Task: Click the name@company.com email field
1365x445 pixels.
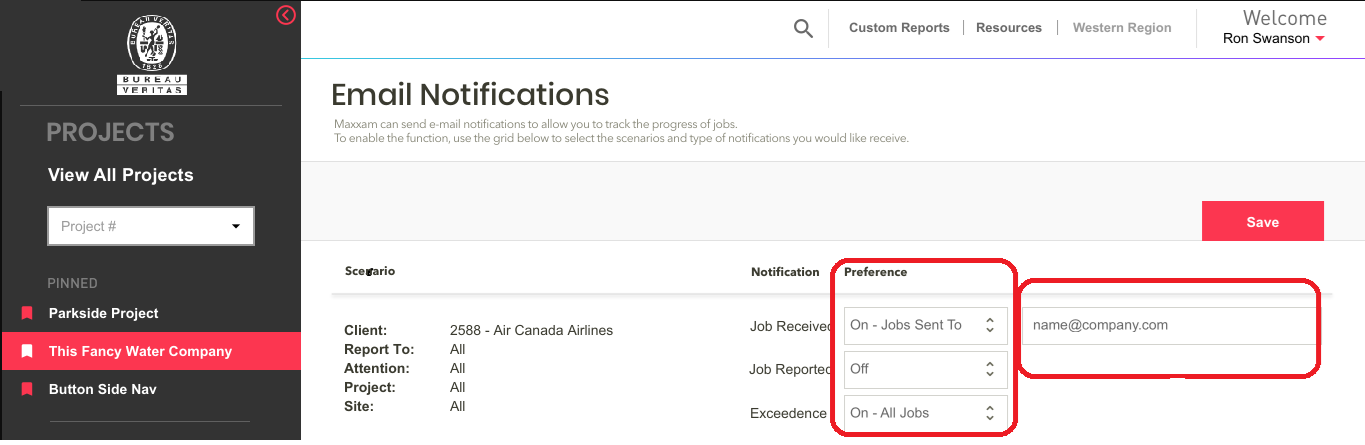Action: click(x=1166, y=325)
